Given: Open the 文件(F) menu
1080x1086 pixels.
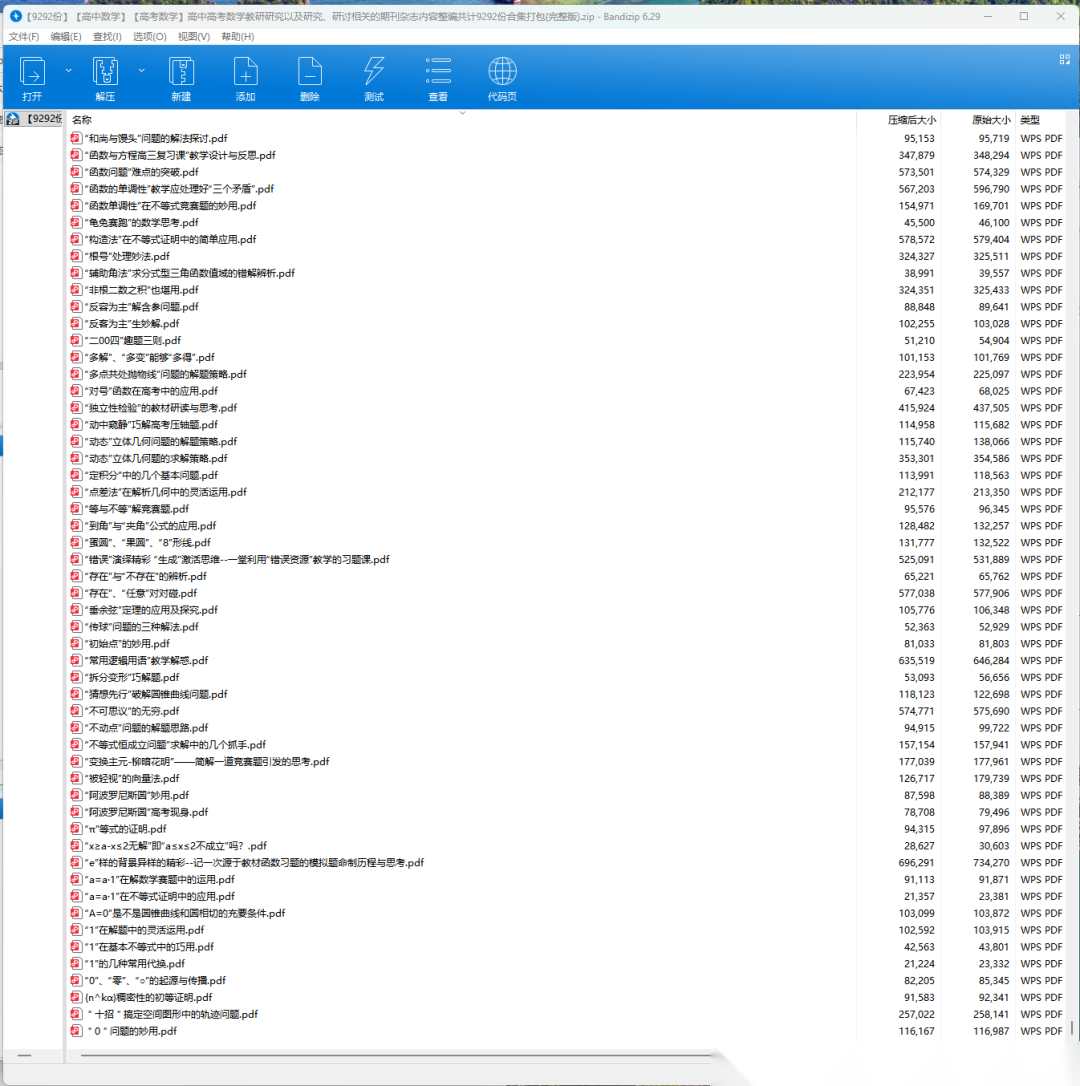Looking at the screenshot, I should point(24,37).
